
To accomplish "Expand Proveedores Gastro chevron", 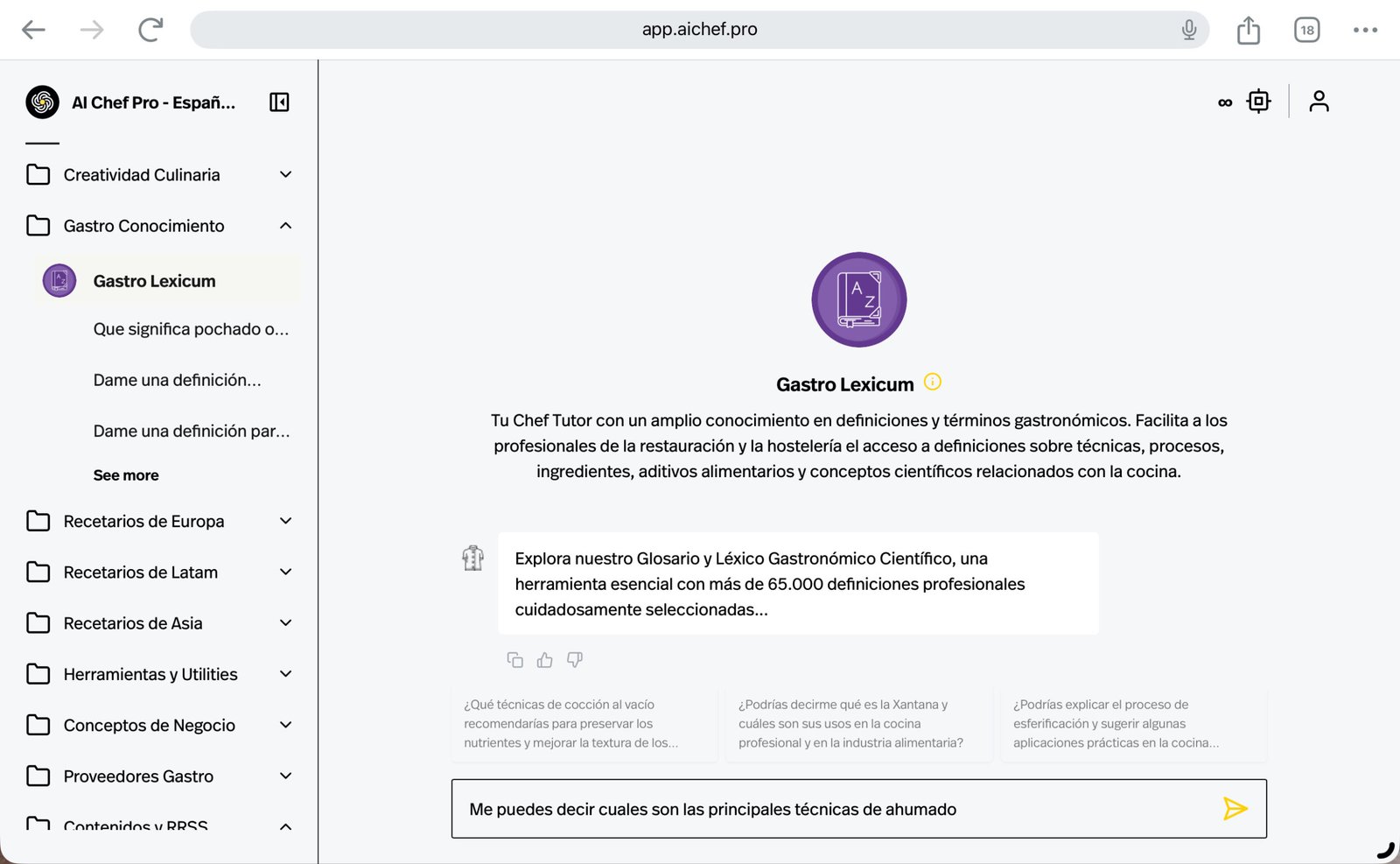I will click(x=285, y=776).
